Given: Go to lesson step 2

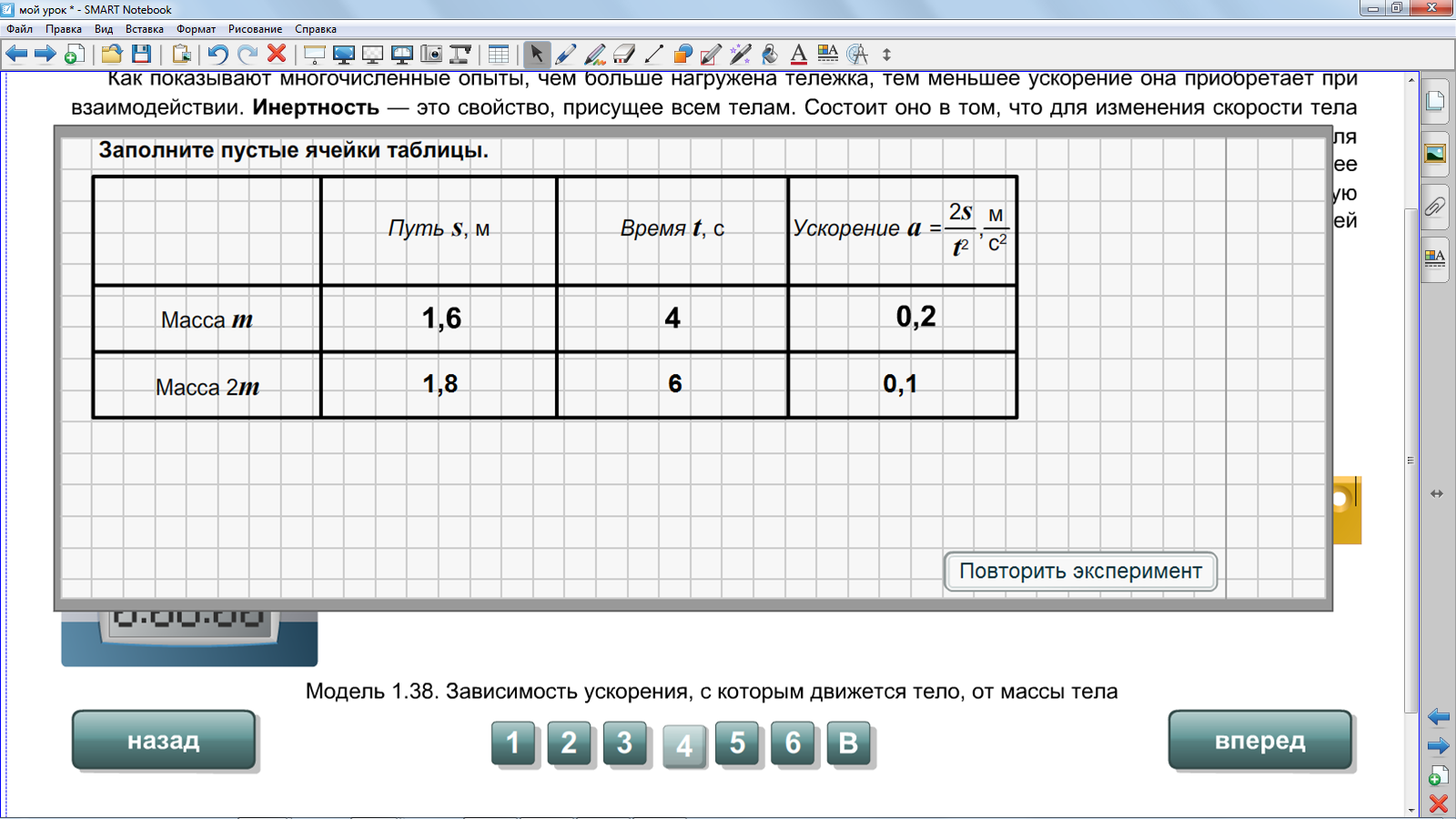Looking at the screenshot, I should (569, 743).
